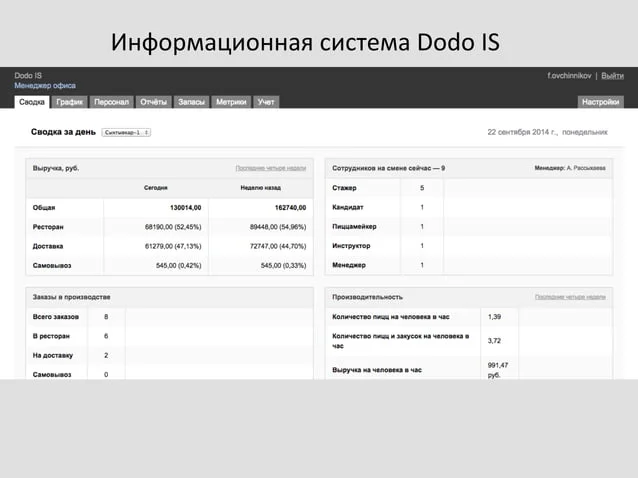Click the В ресторан orders value 6
Screen dimensions: 638x478
(x=106, y=336)
